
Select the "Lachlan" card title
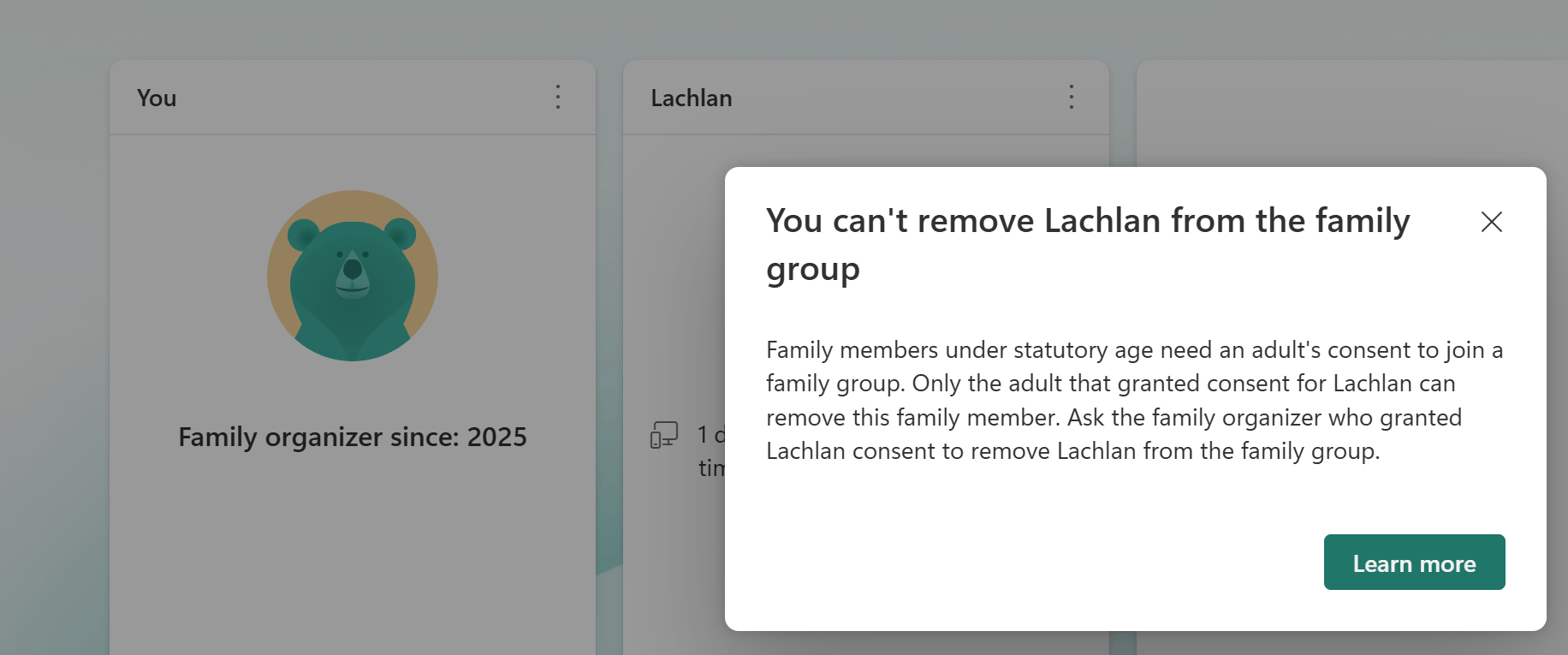pos(692,98)
